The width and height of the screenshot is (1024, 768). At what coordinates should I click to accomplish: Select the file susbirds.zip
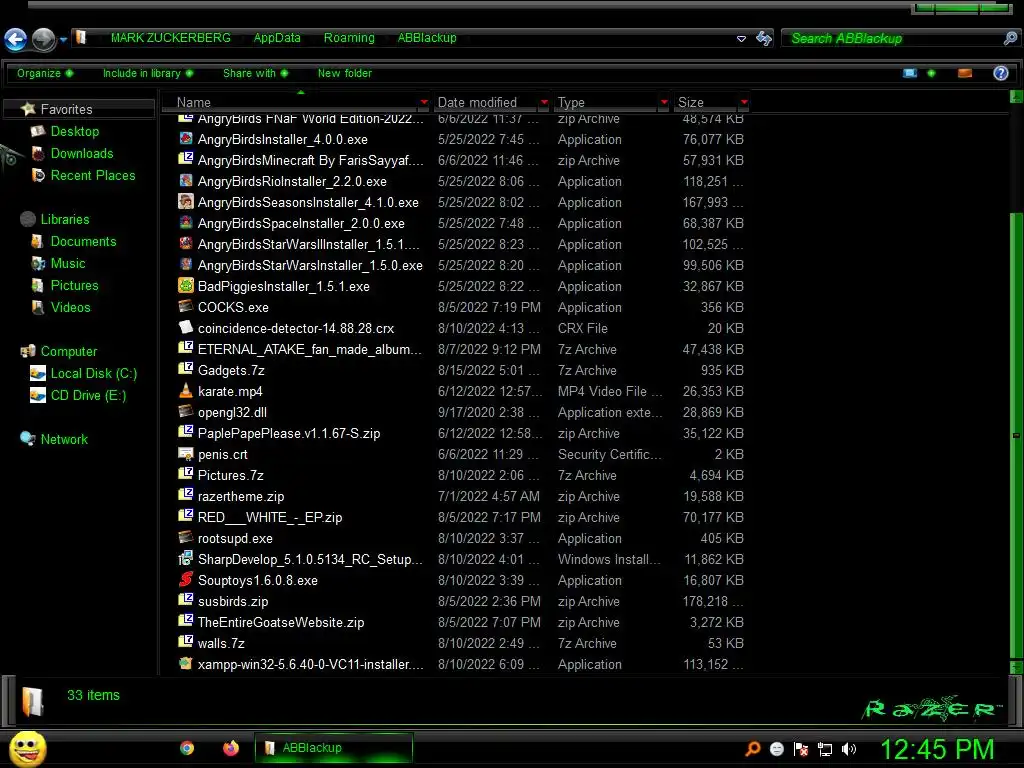233,601
